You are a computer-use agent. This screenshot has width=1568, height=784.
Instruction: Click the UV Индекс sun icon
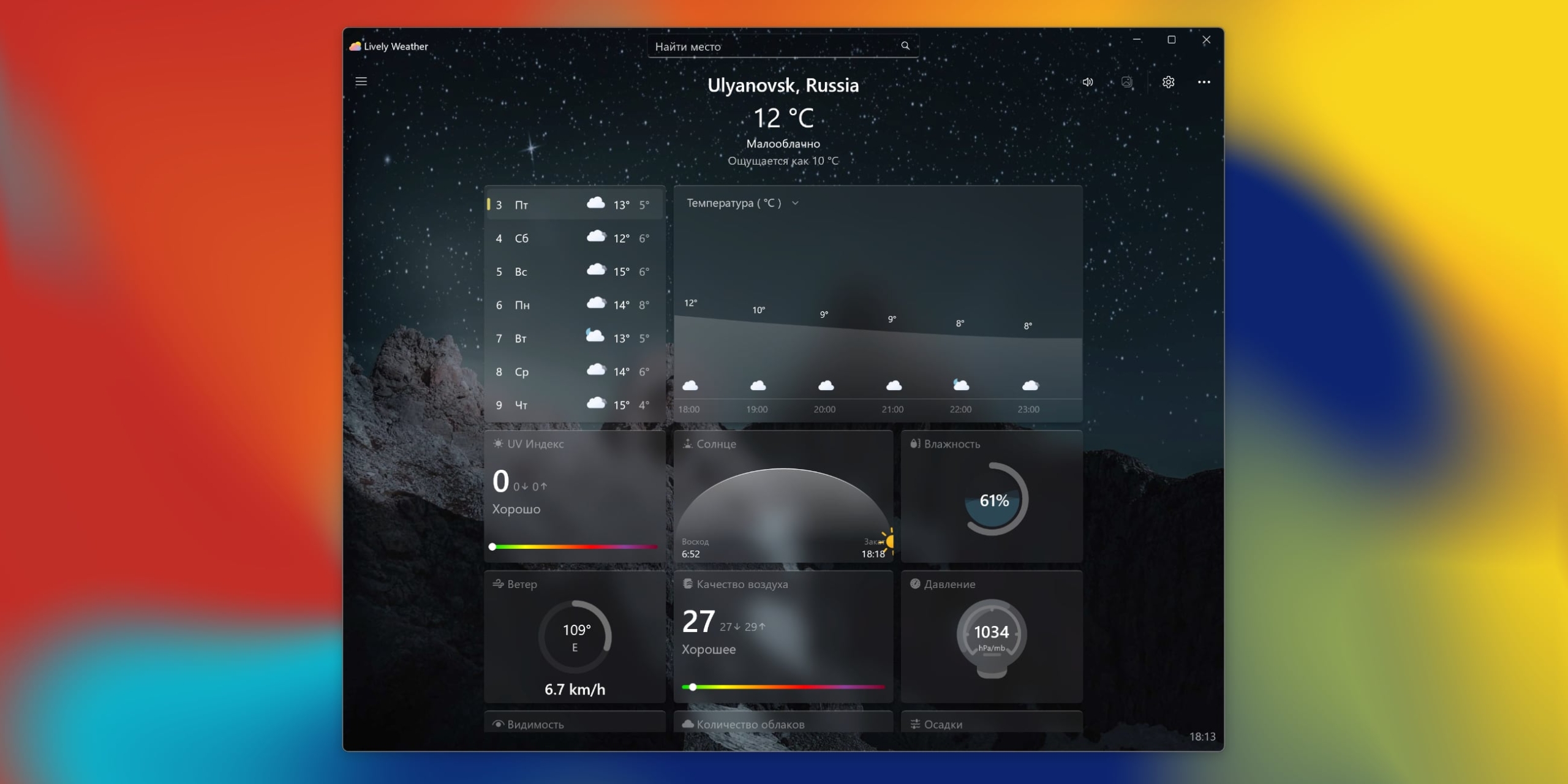click(x=498, y=443)
